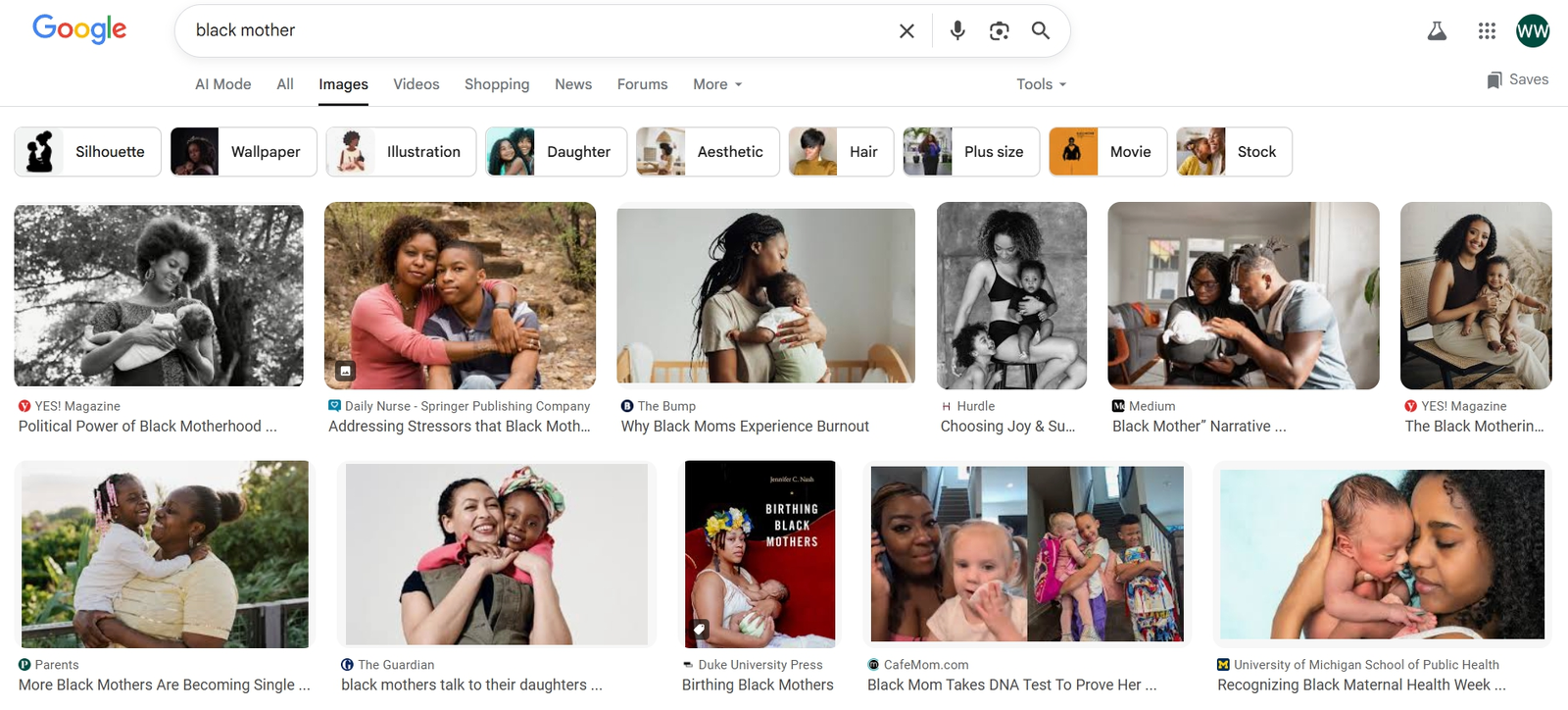Select the Shopping tab

pos(497,84)
